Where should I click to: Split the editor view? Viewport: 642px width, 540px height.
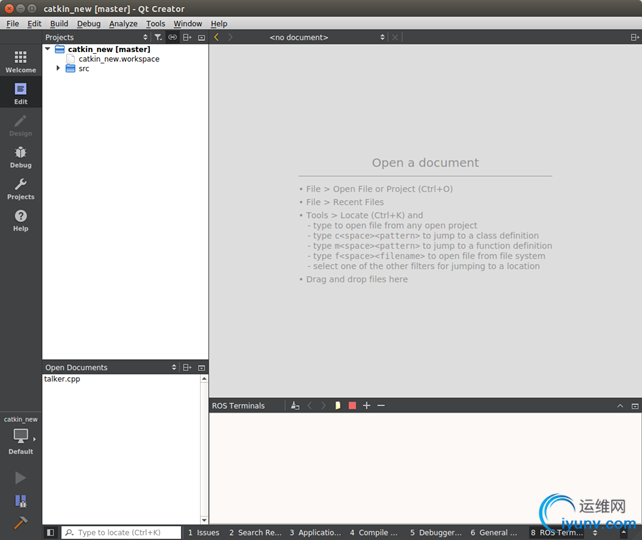(x=635, y=37)
